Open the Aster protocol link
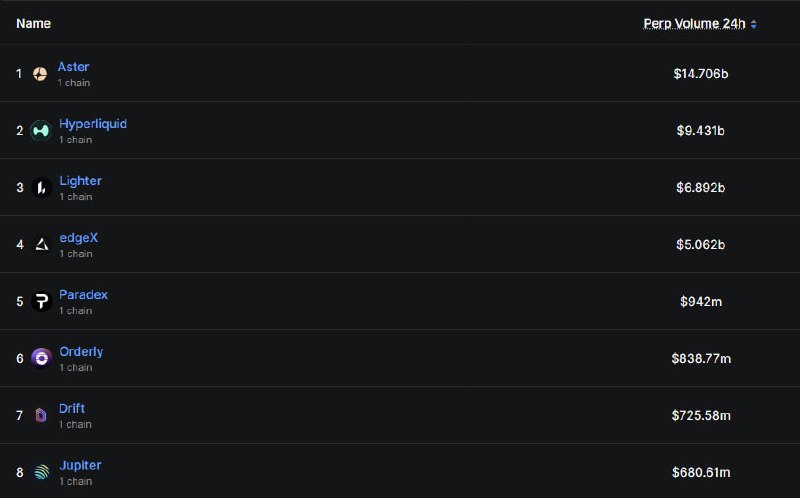Screen dimensions: 800x498 73,67
